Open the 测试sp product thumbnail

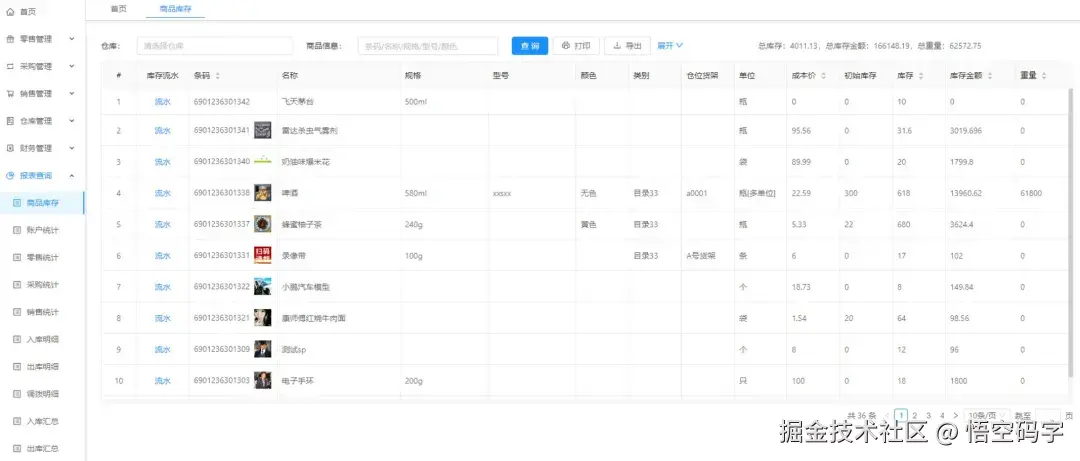click(x=262, y=349)
